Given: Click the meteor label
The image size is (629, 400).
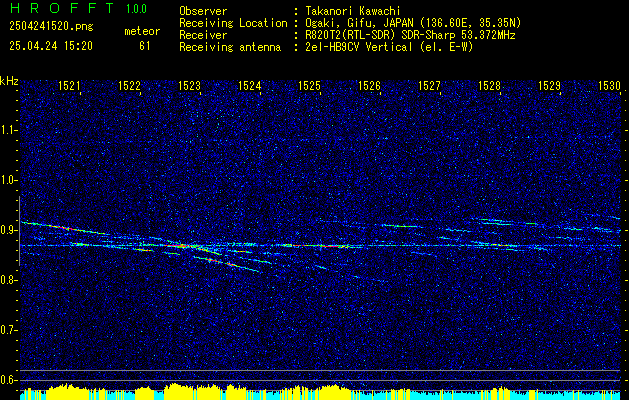Looking at the screenshot, I should pyautogui.click(x=142, y=31).
